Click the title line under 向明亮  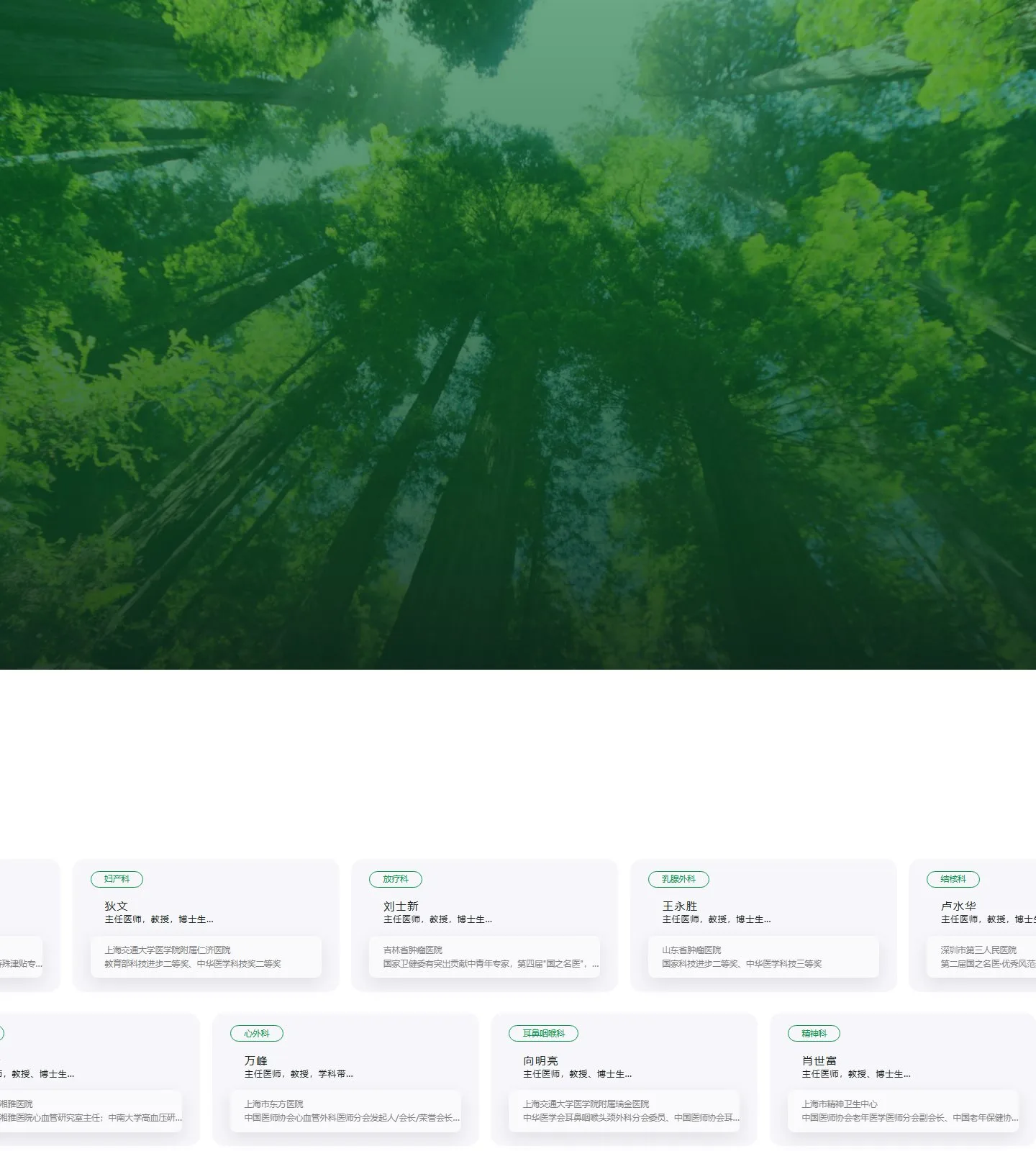(577, 1074)
